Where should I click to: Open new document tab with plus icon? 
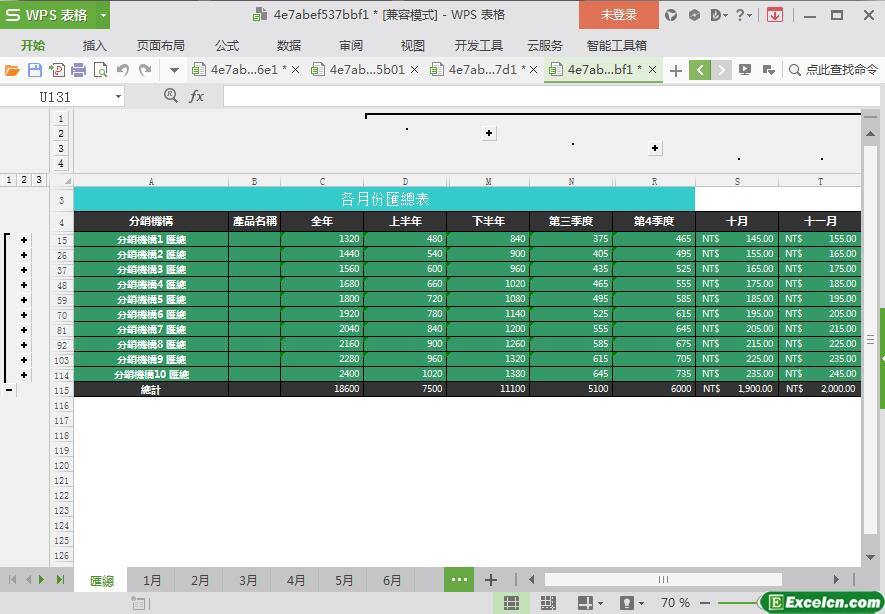click(x=676, y=70)
